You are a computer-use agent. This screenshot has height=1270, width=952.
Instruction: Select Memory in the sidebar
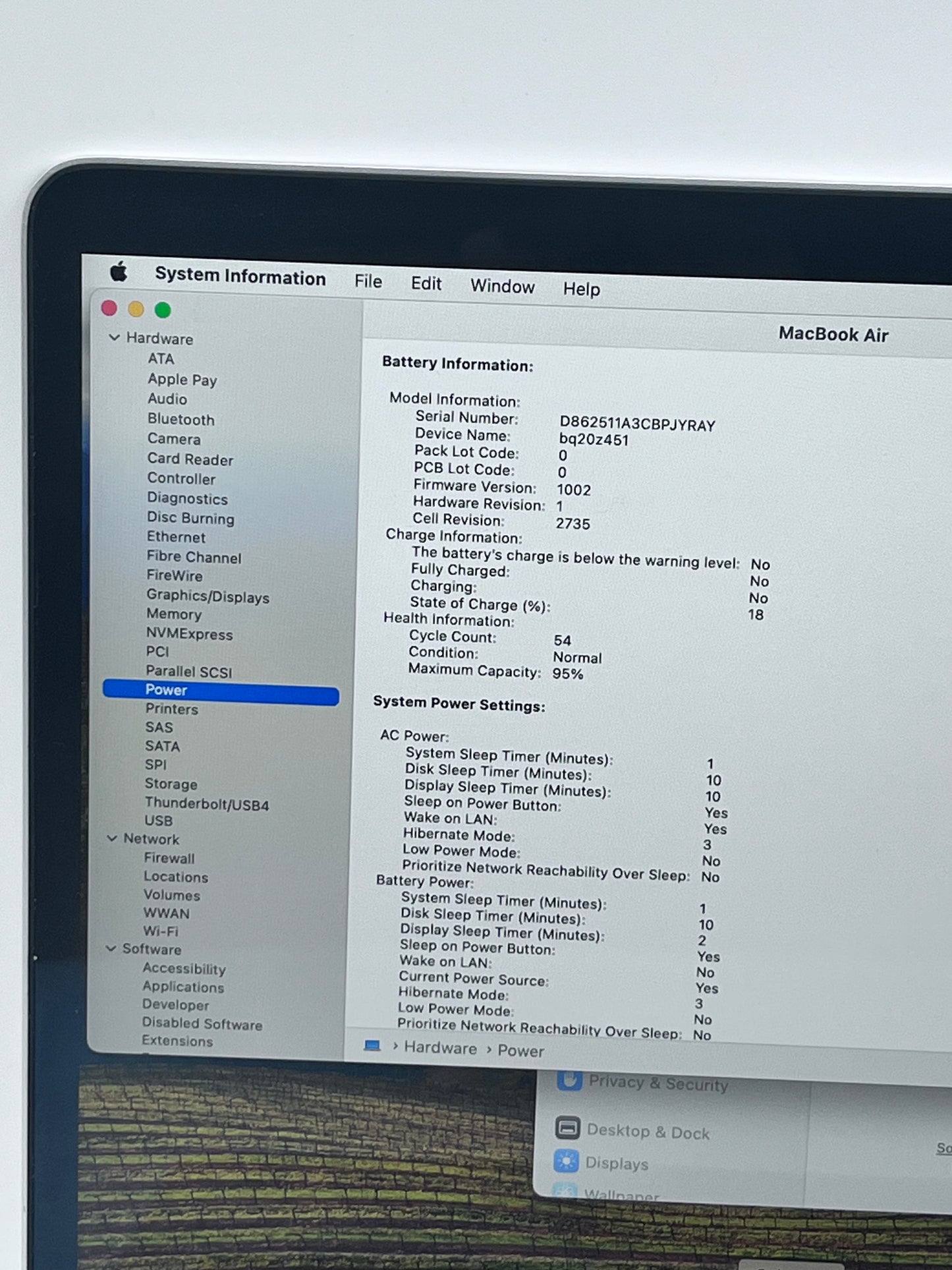(173, 614)
